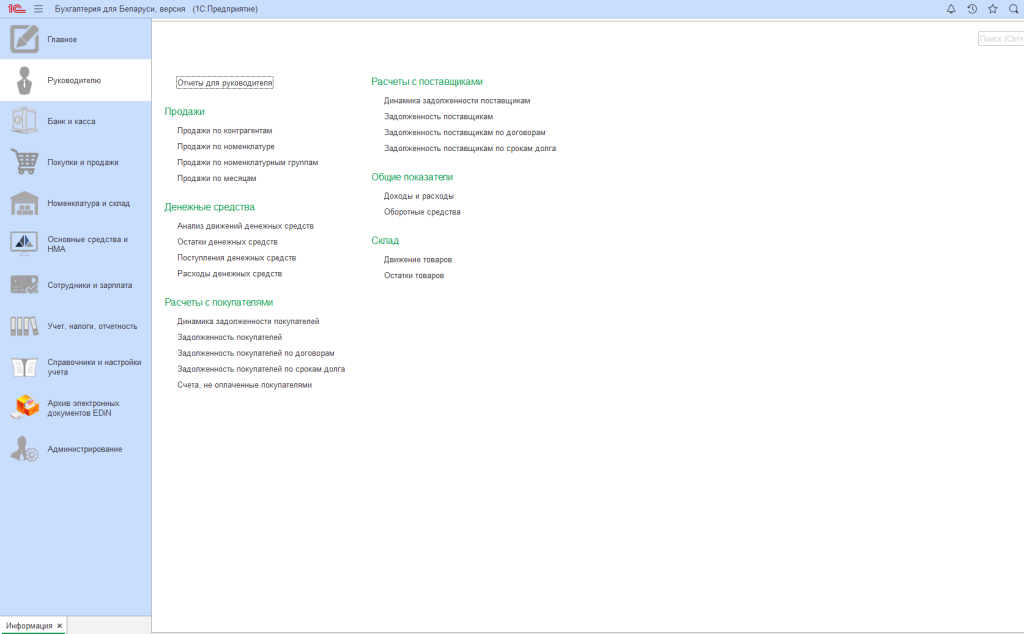Click the 1C logo icon
1024x634 pixels.
(15, 8)
